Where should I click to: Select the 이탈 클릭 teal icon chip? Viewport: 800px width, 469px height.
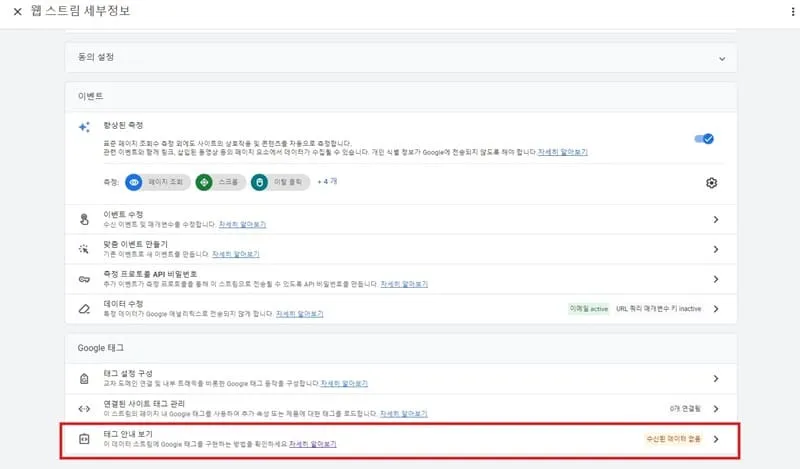tap(280, 182)
